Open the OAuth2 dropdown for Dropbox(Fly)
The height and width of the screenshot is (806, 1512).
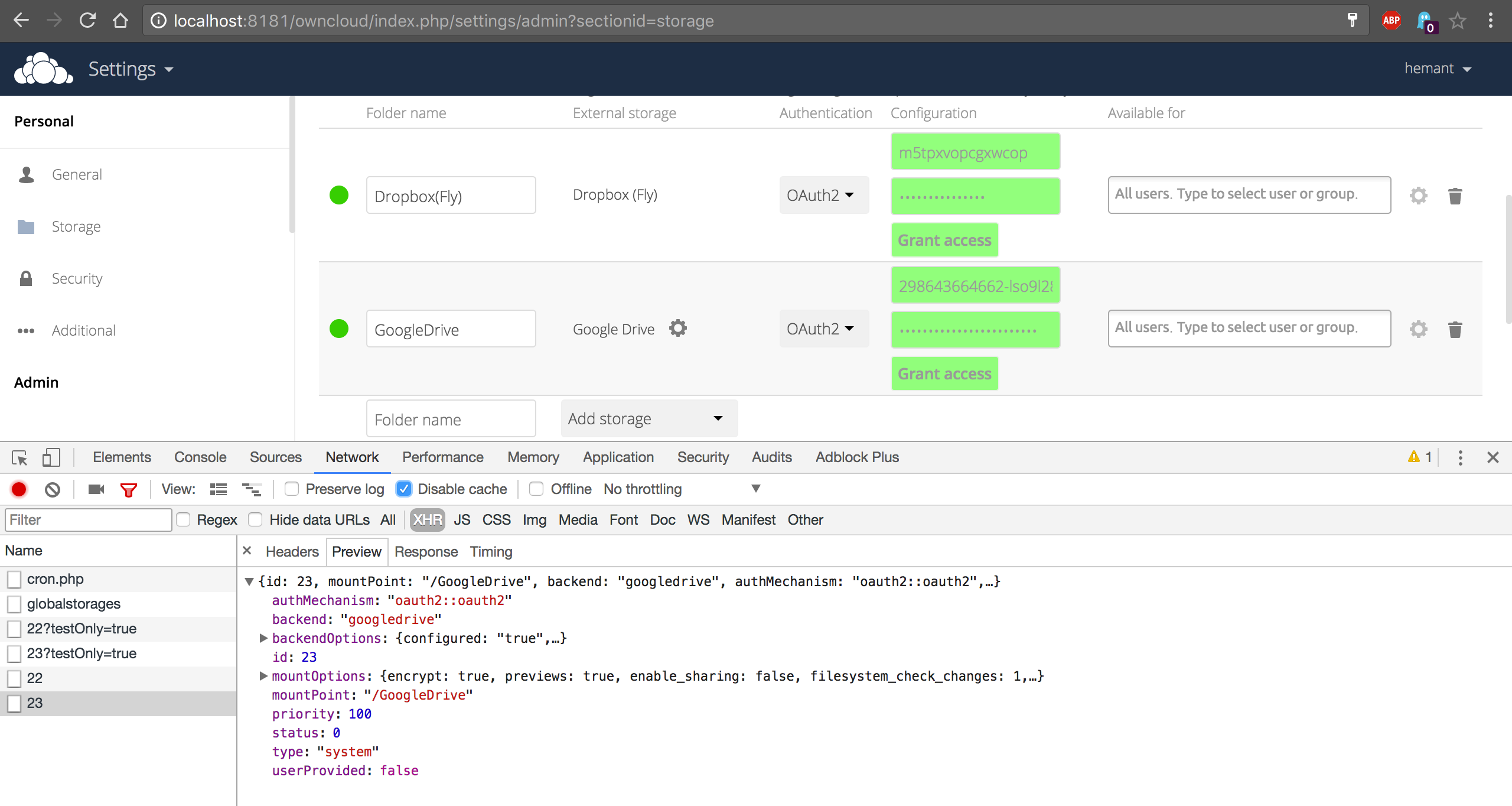[823, 195]
